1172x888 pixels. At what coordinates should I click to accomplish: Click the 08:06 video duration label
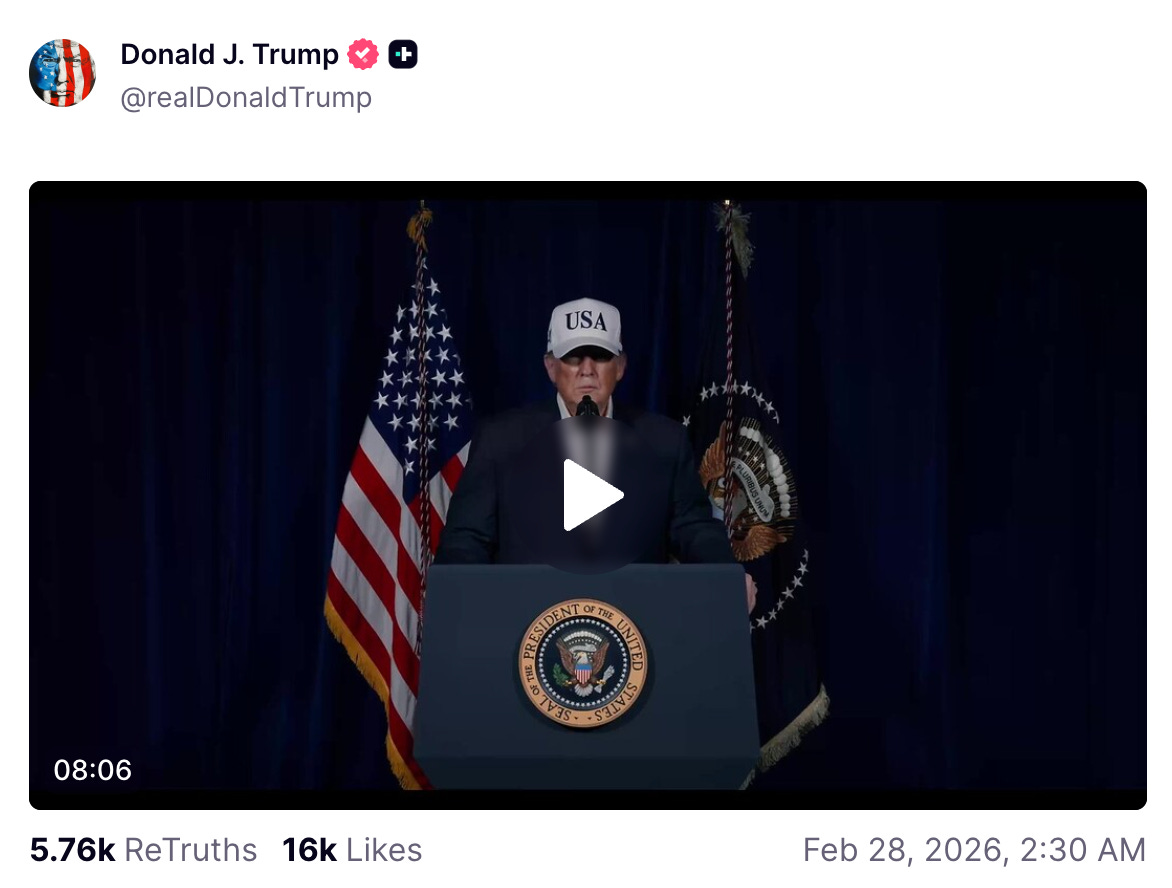tap(93, 770)
